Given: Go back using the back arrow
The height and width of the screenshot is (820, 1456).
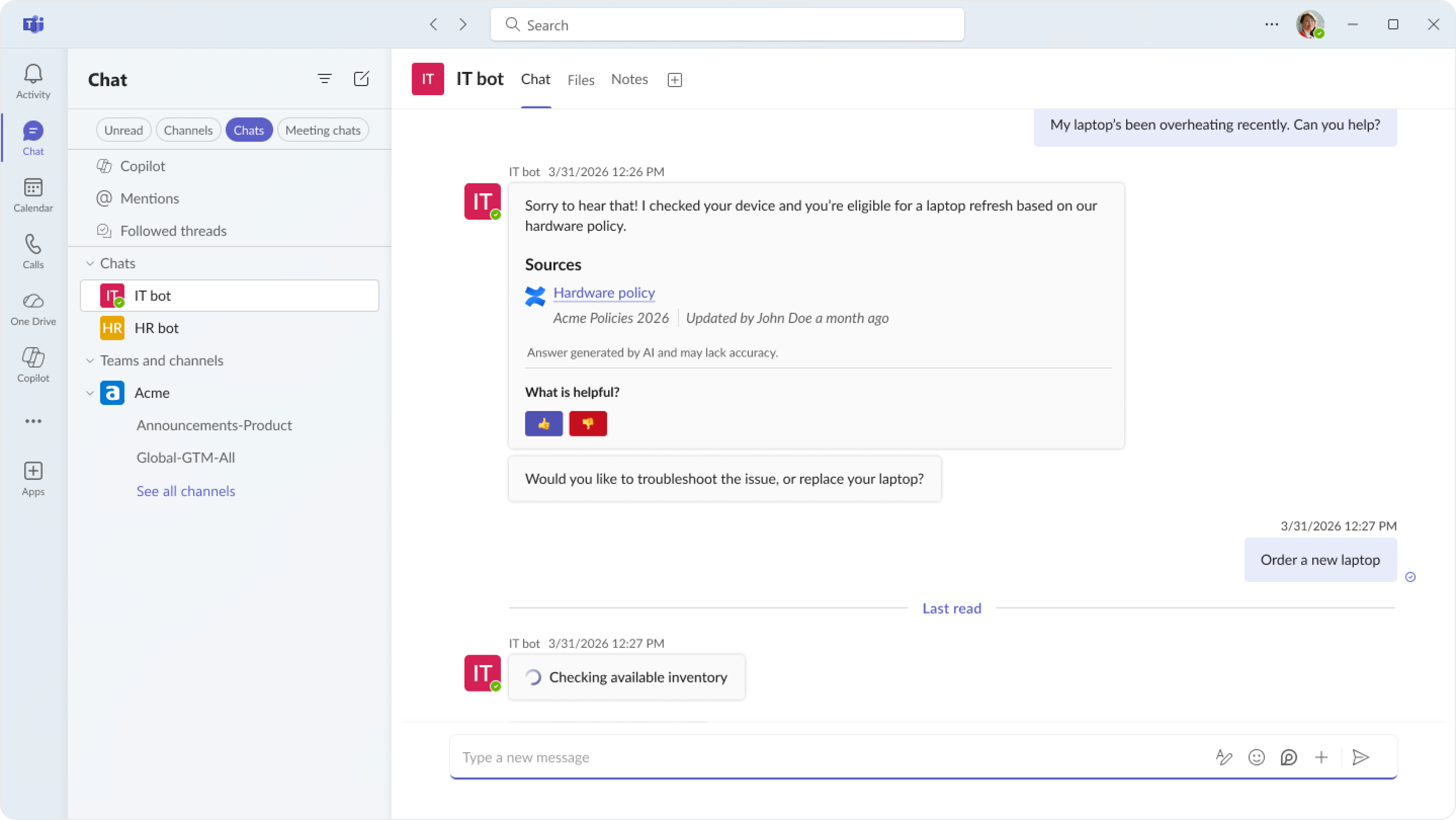Looking at the screenshot, I should [x=433, y=24].
